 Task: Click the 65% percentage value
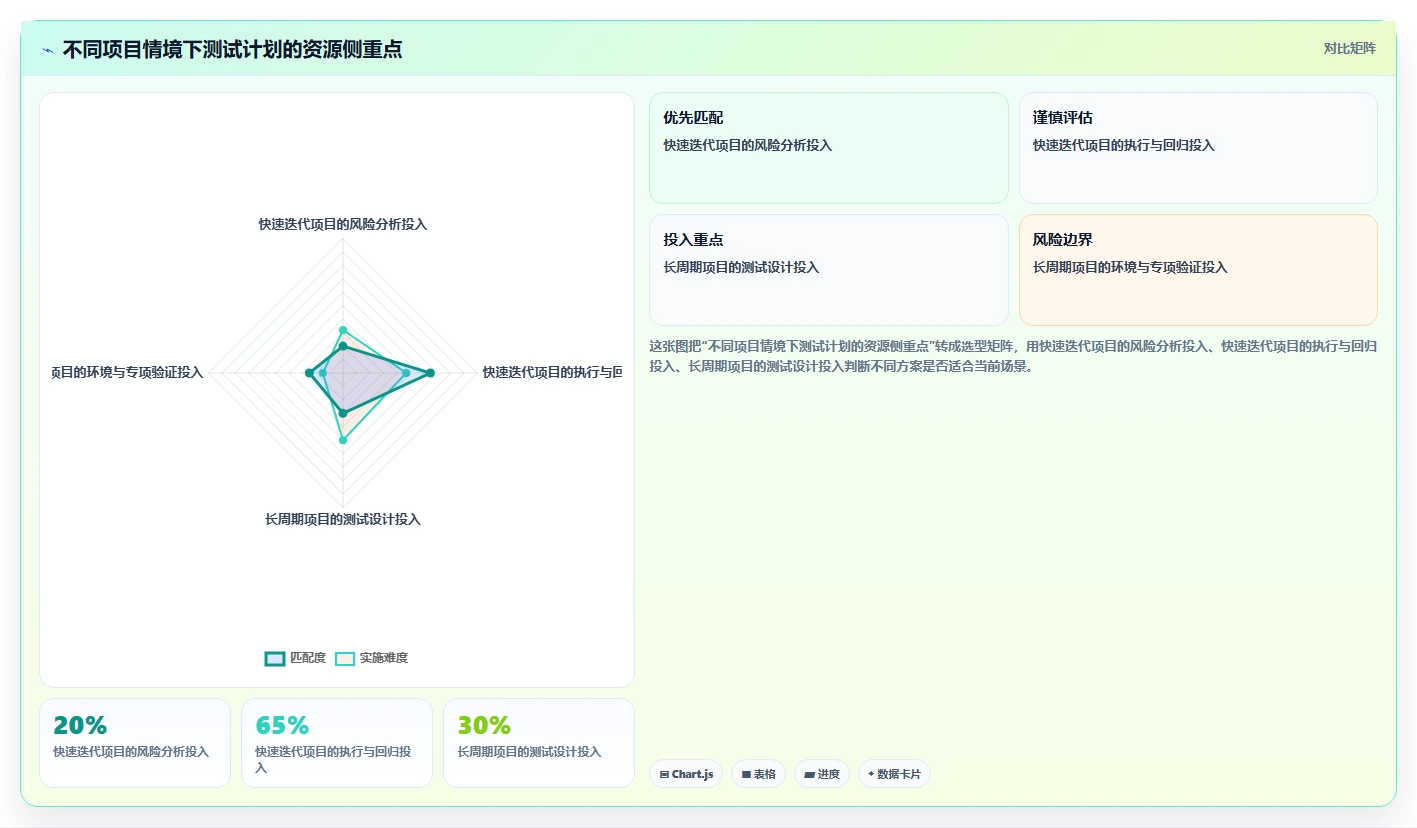tap(282, 725)
